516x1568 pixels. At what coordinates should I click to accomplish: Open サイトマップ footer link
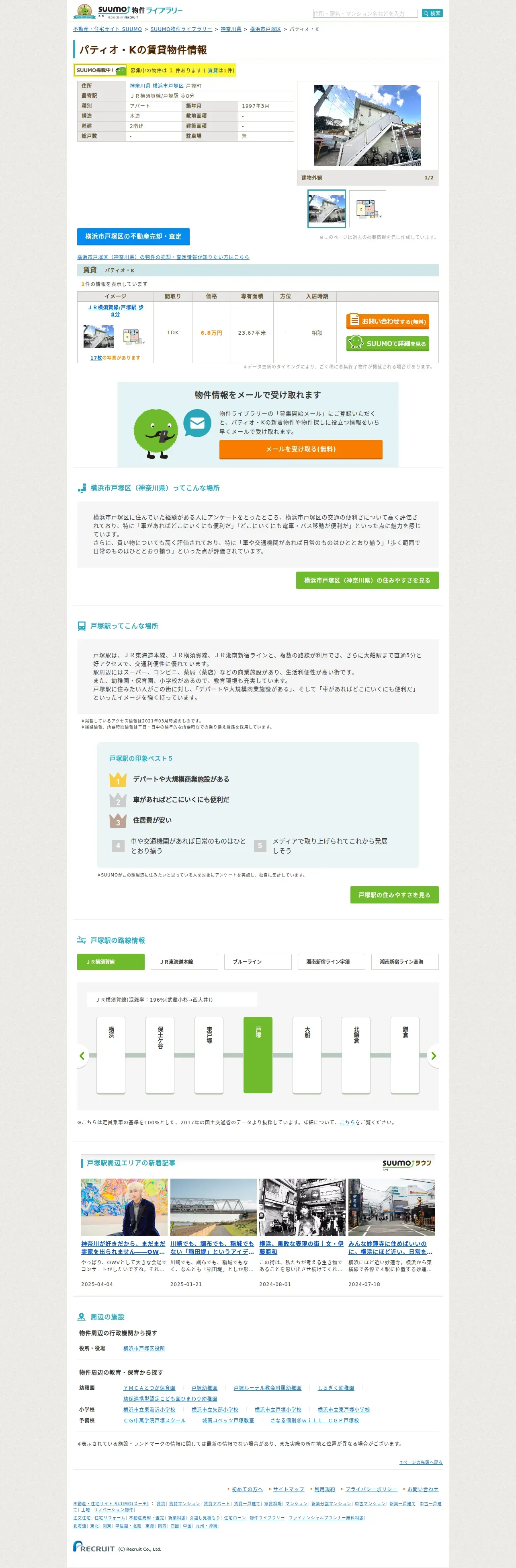coord(289,1490)
